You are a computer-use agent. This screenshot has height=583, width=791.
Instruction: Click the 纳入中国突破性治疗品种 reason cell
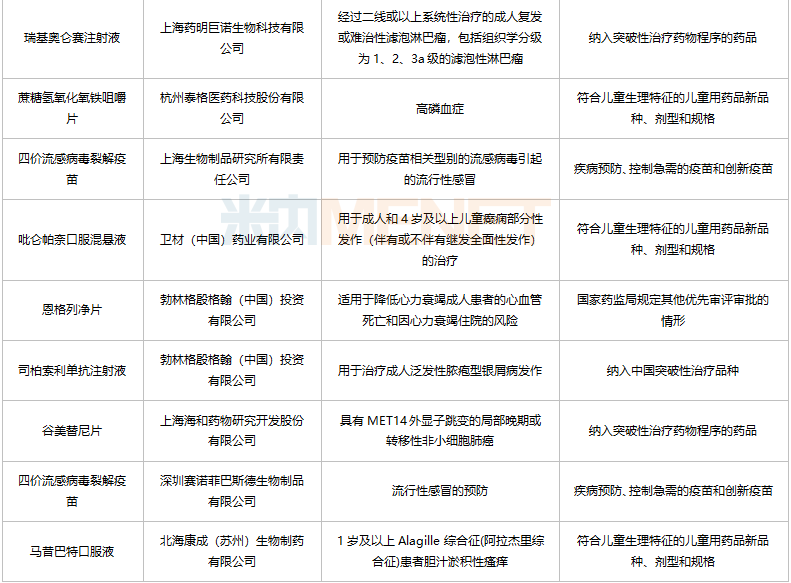pyautogui.click(x=673, y=370)
